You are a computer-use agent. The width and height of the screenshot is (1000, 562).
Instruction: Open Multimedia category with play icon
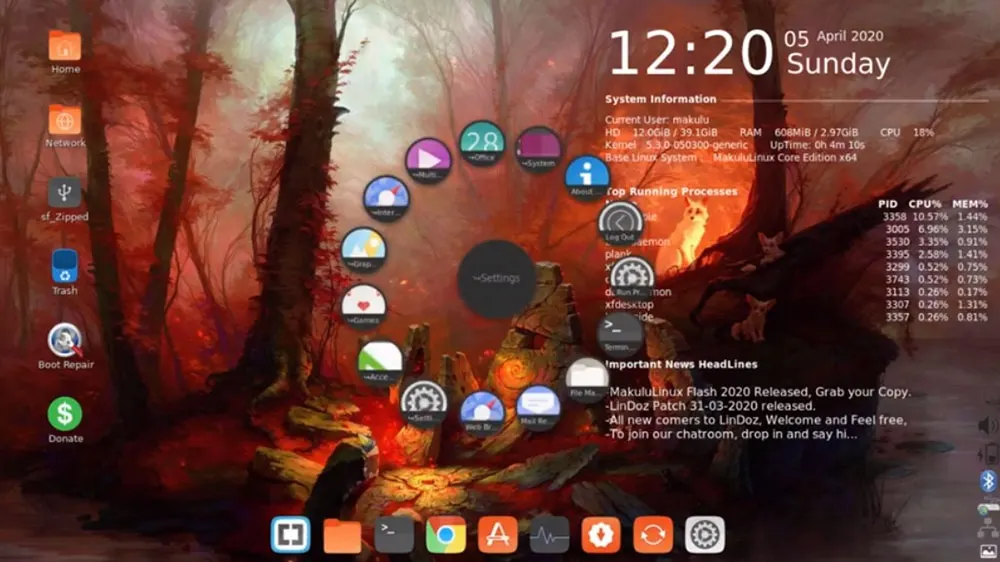[x=429, y=160]
